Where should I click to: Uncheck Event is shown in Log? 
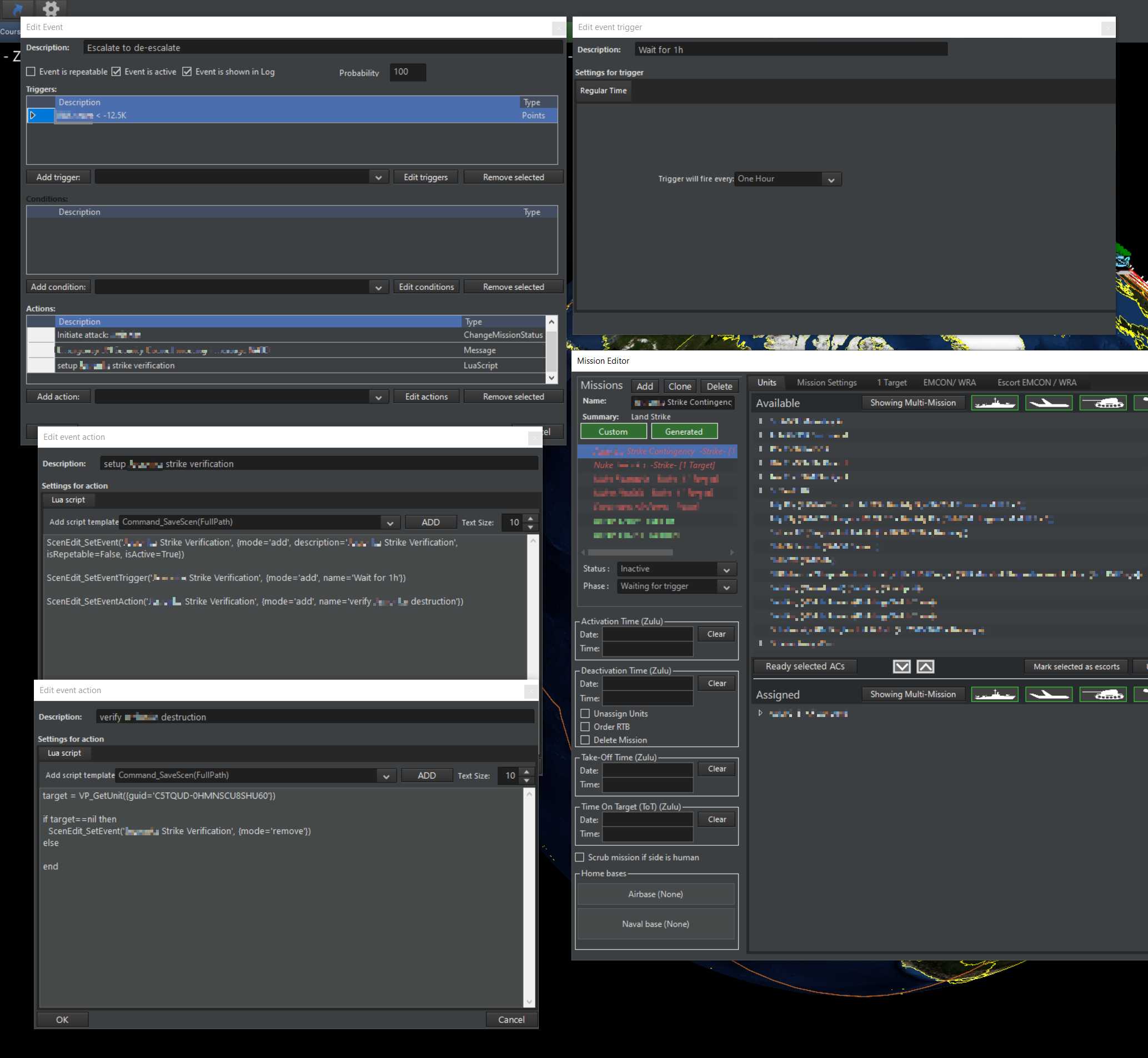(187, 72)
